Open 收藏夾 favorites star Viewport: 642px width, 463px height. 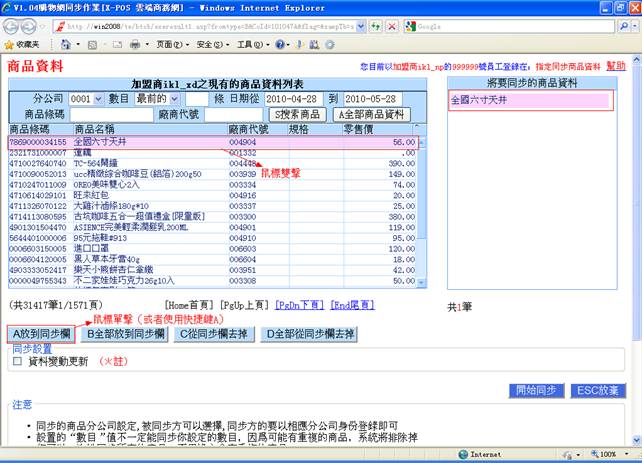(22, 45)
